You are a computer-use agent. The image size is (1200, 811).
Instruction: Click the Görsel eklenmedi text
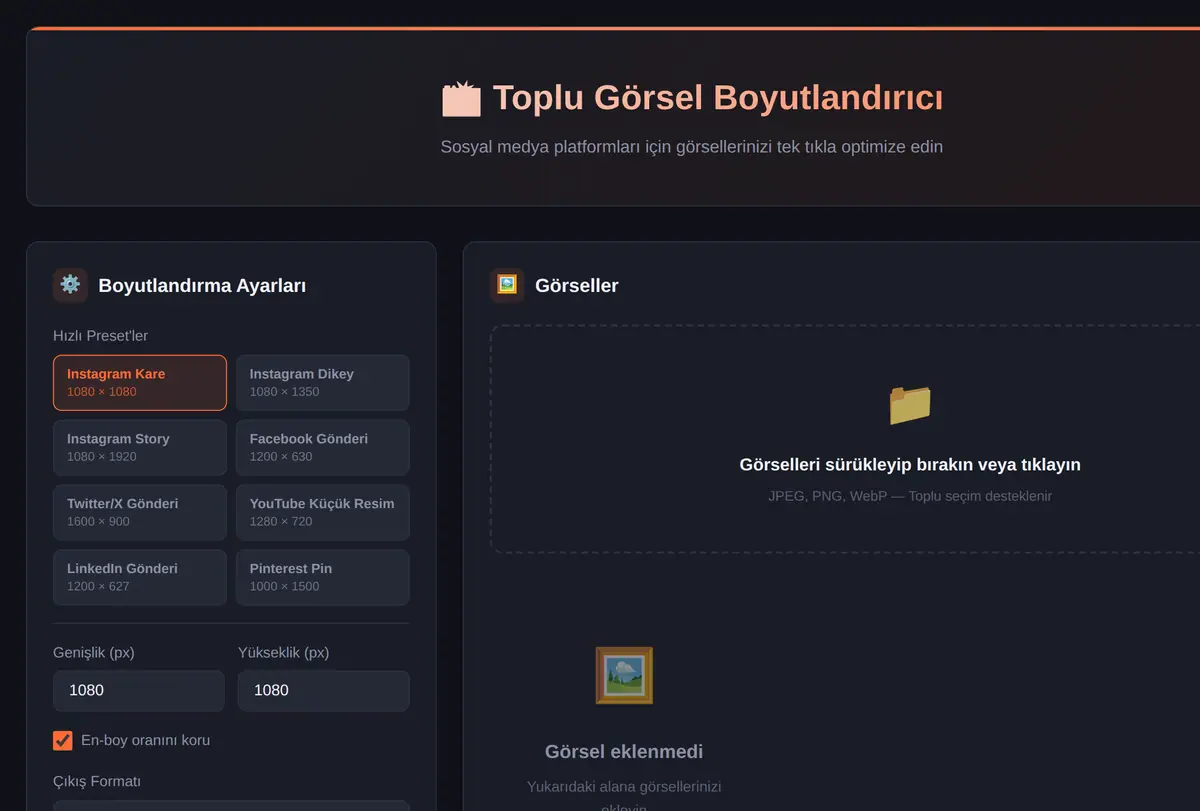pyautogui.click(x=624, y=751)
